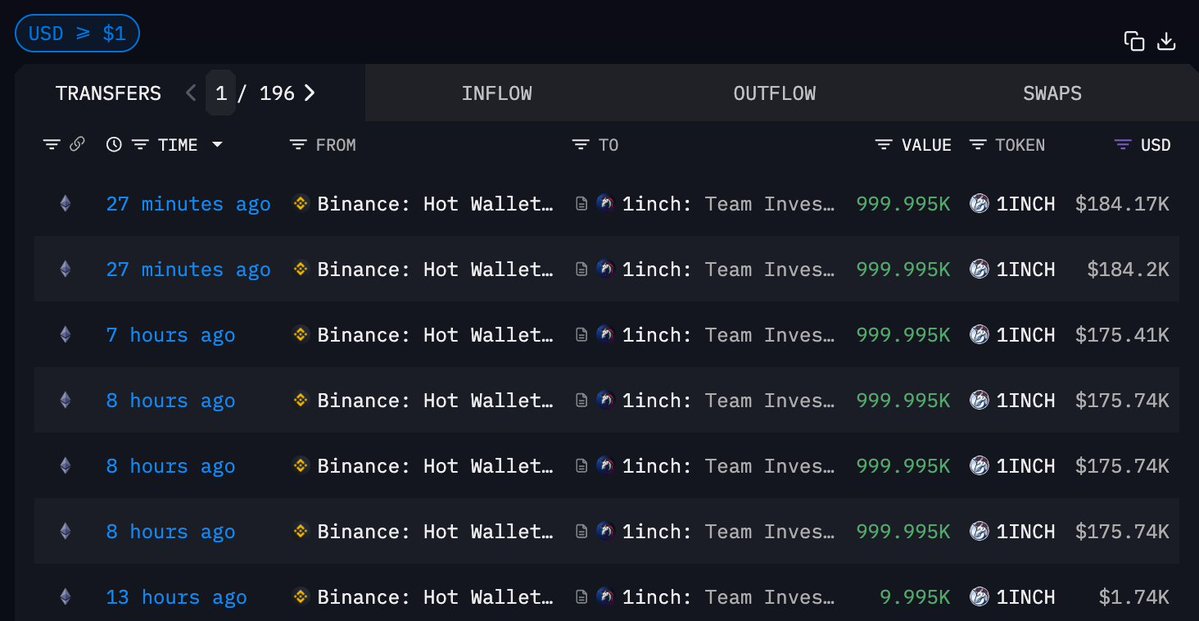Image resolution: width=1199 pixels, height=621 pixels.
Task: Click the link chain icon in header
Action: [77, 145]
